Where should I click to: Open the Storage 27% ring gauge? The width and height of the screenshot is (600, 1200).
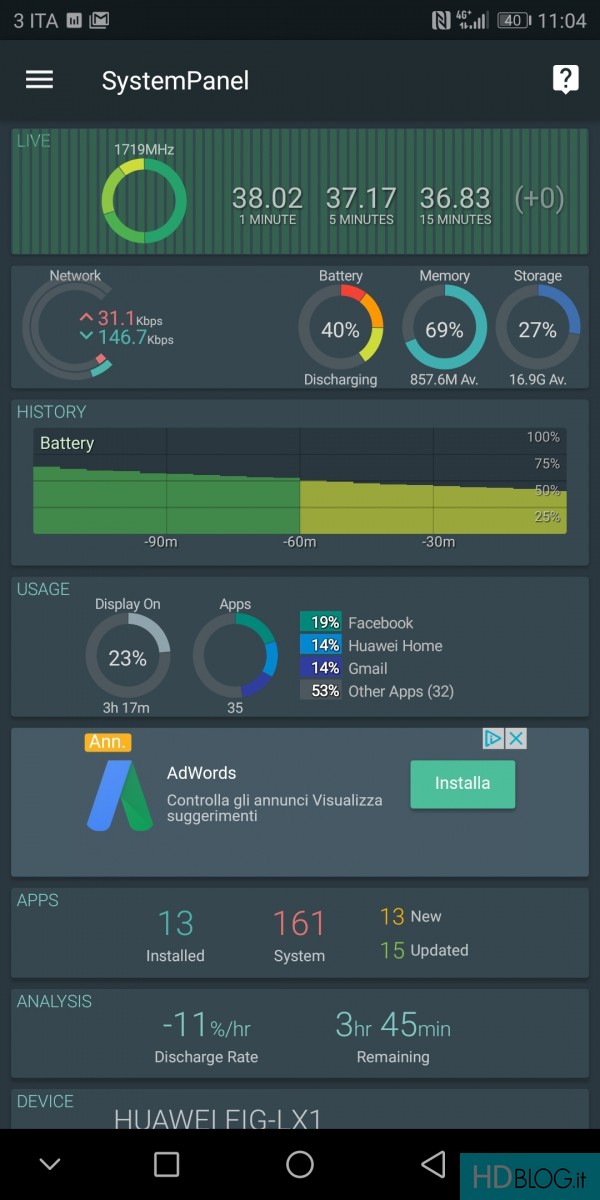(538, 329)
